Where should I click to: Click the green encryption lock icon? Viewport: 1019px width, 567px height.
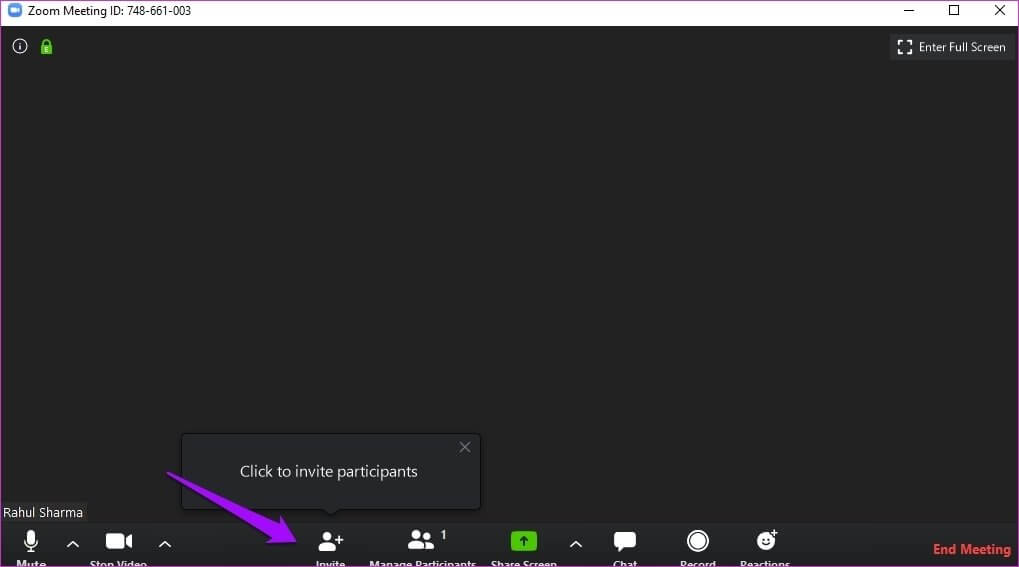click(46, 47)
